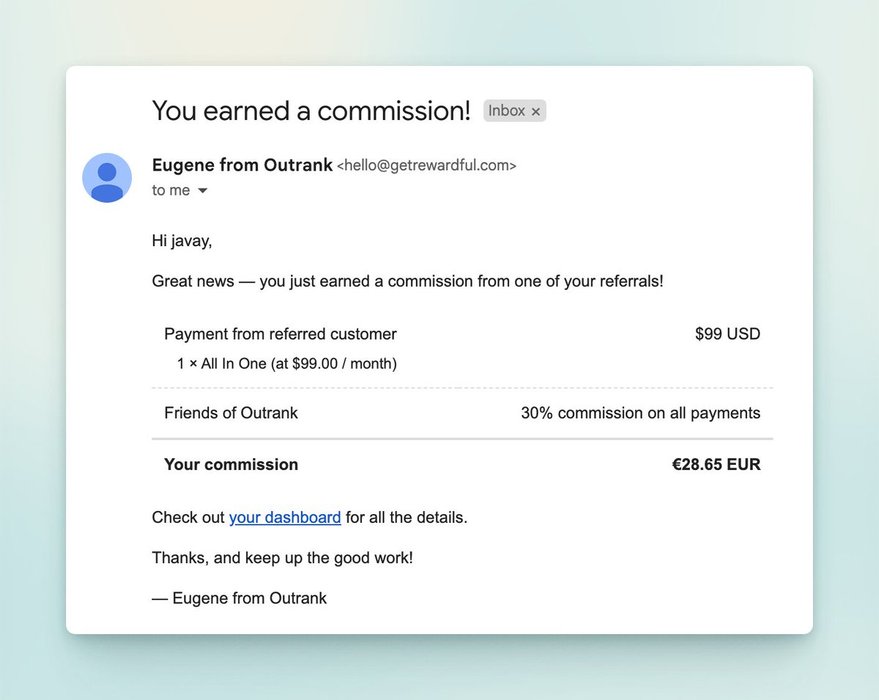Image resolution: width=879 pixels, height=700 pixels.
Task: Click the "Great news" commission sentence
Action: [407, 281]
